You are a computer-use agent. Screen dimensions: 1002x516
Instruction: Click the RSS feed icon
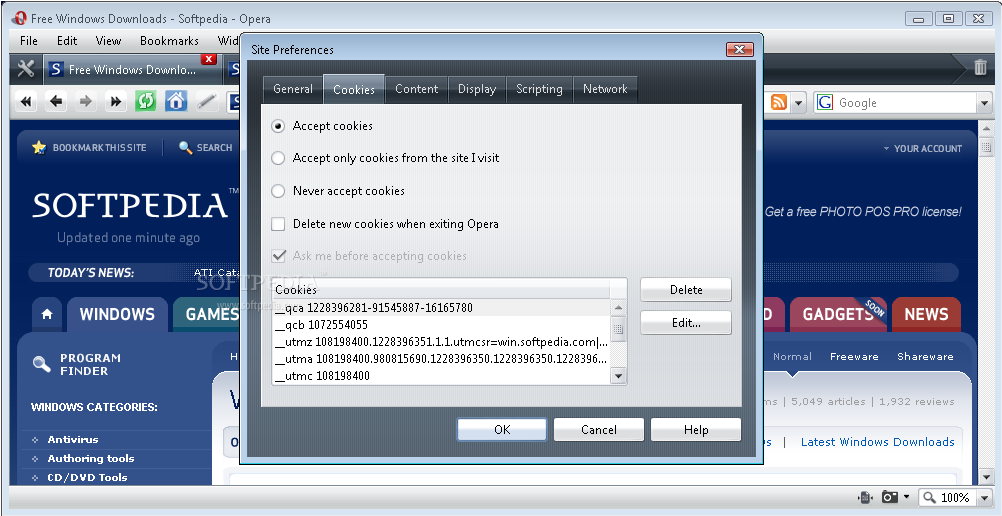coord(778,102)
